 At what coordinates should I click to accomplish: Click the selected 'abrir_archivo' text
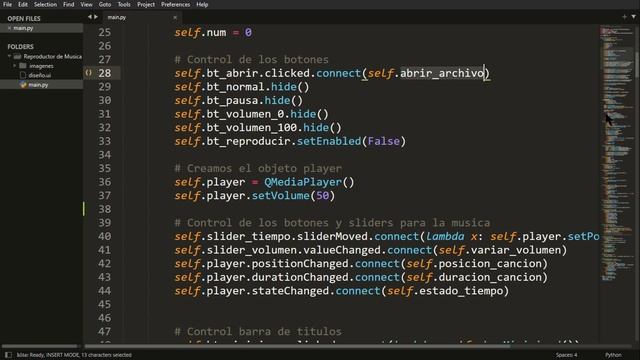click(x=442, y=73)
